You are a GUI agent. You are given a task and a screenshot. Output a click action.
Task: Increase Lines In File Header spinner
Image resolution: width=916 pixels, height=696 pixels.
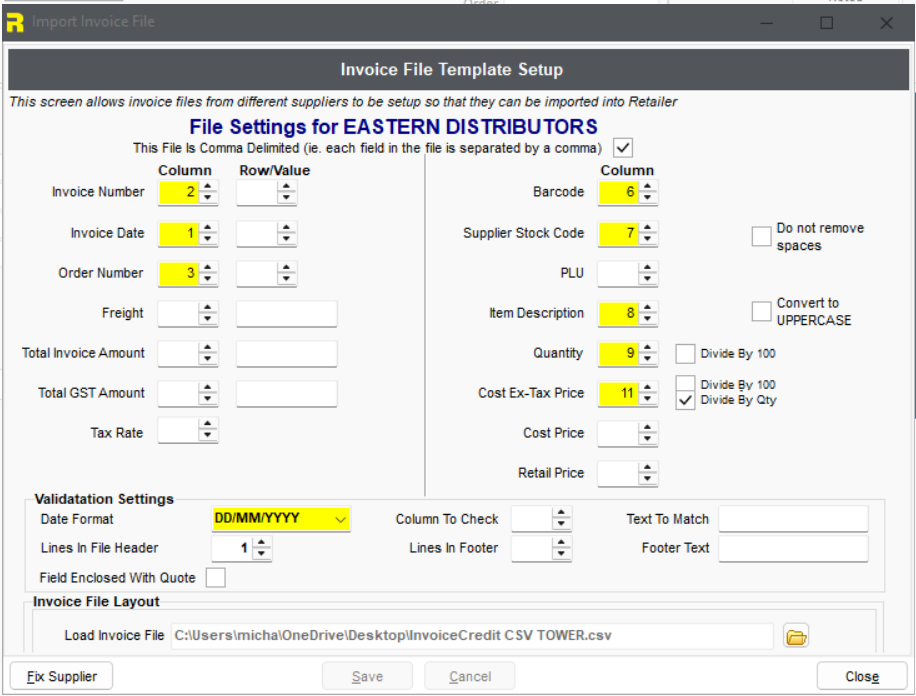(x=262, y=543)
